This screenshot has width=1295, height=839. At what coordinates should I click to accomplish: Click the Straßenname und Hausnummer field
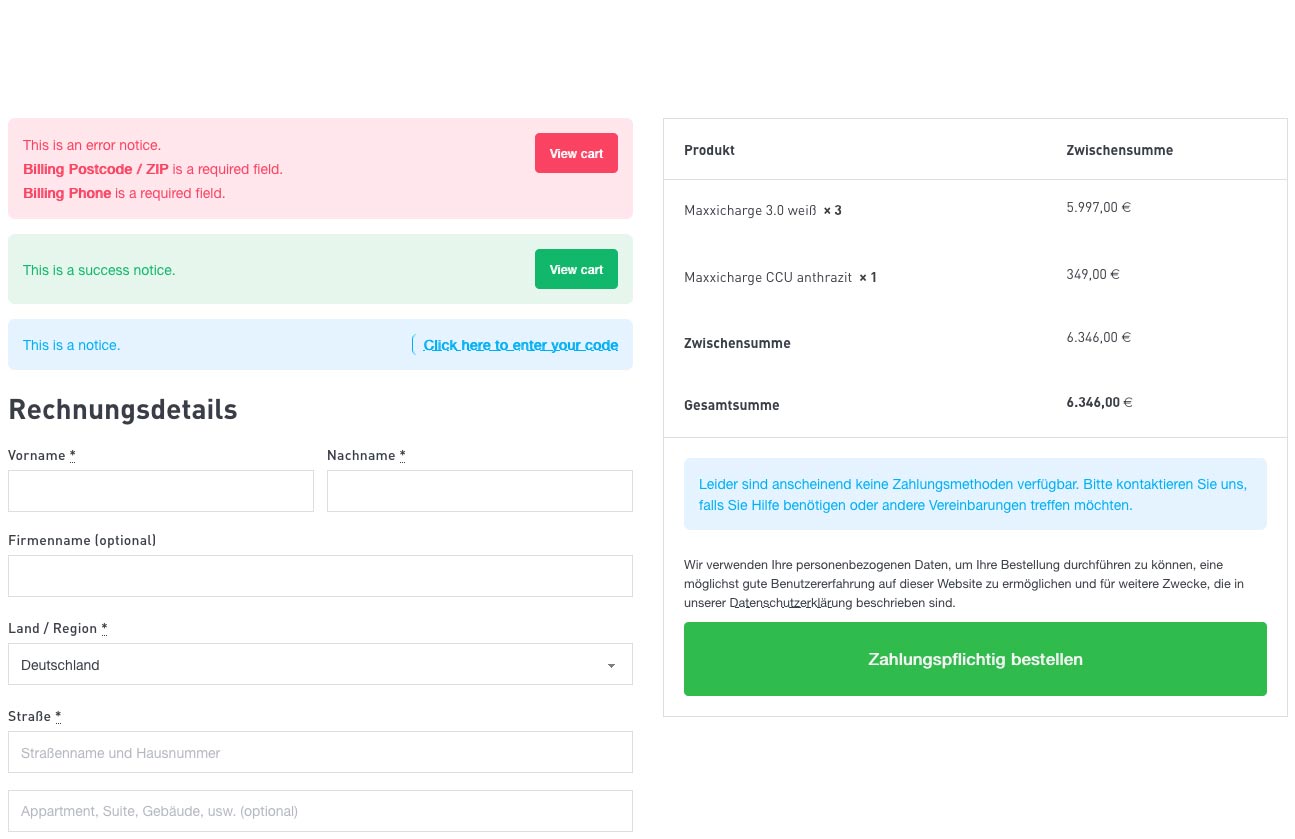pyautogui.click(x=320, y=752)
